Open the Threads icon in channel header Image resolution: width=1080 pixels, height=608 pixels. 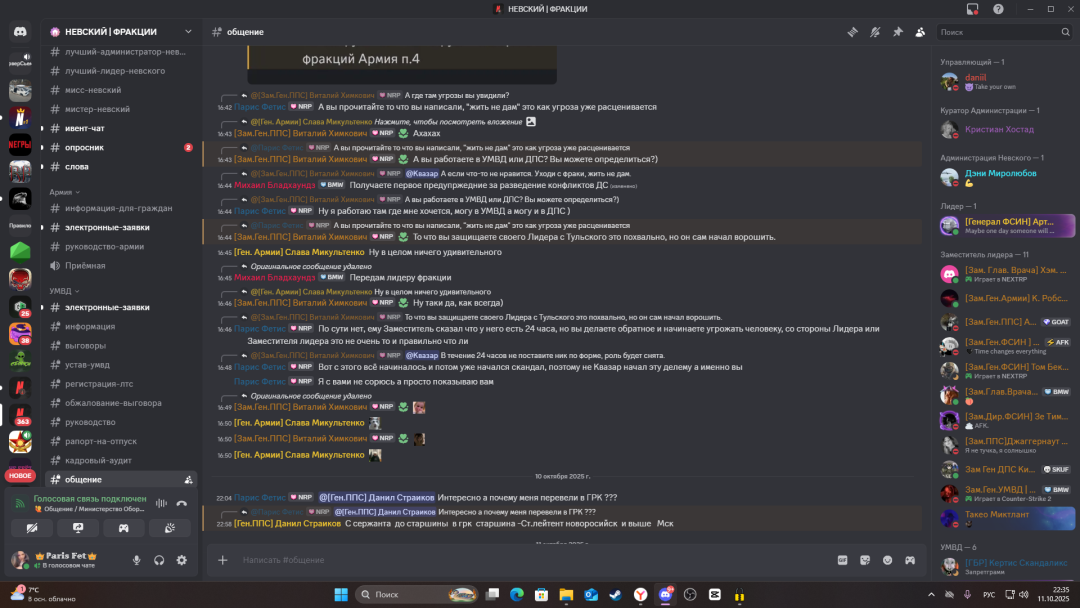[852, 32]
